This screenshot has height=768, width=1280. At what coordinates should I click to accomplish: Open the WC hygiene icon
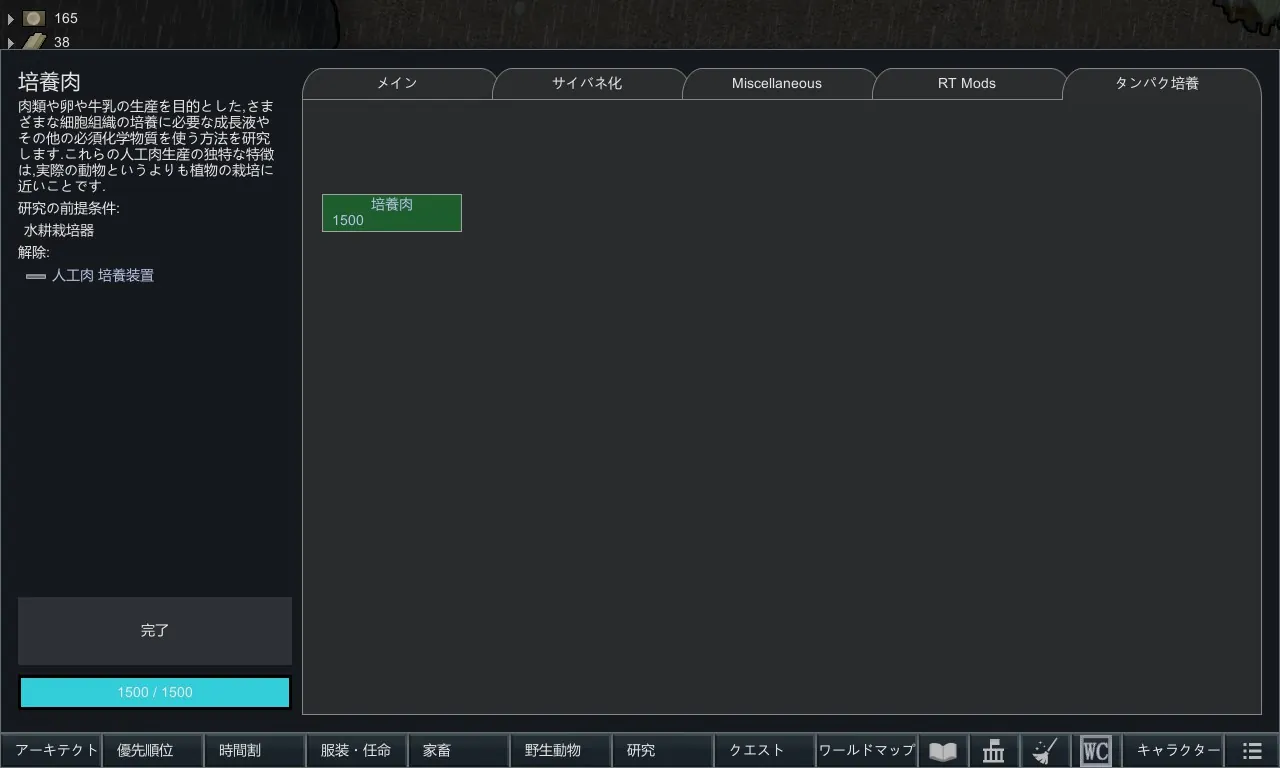pyautogui.click(x=1096, y=750)
